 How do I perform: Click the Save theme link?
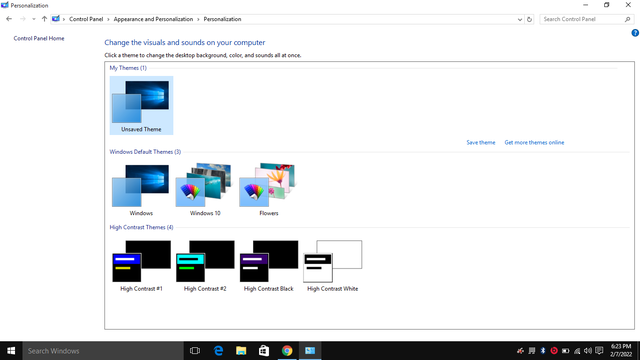pyautogui.click(x=481, y=142)
